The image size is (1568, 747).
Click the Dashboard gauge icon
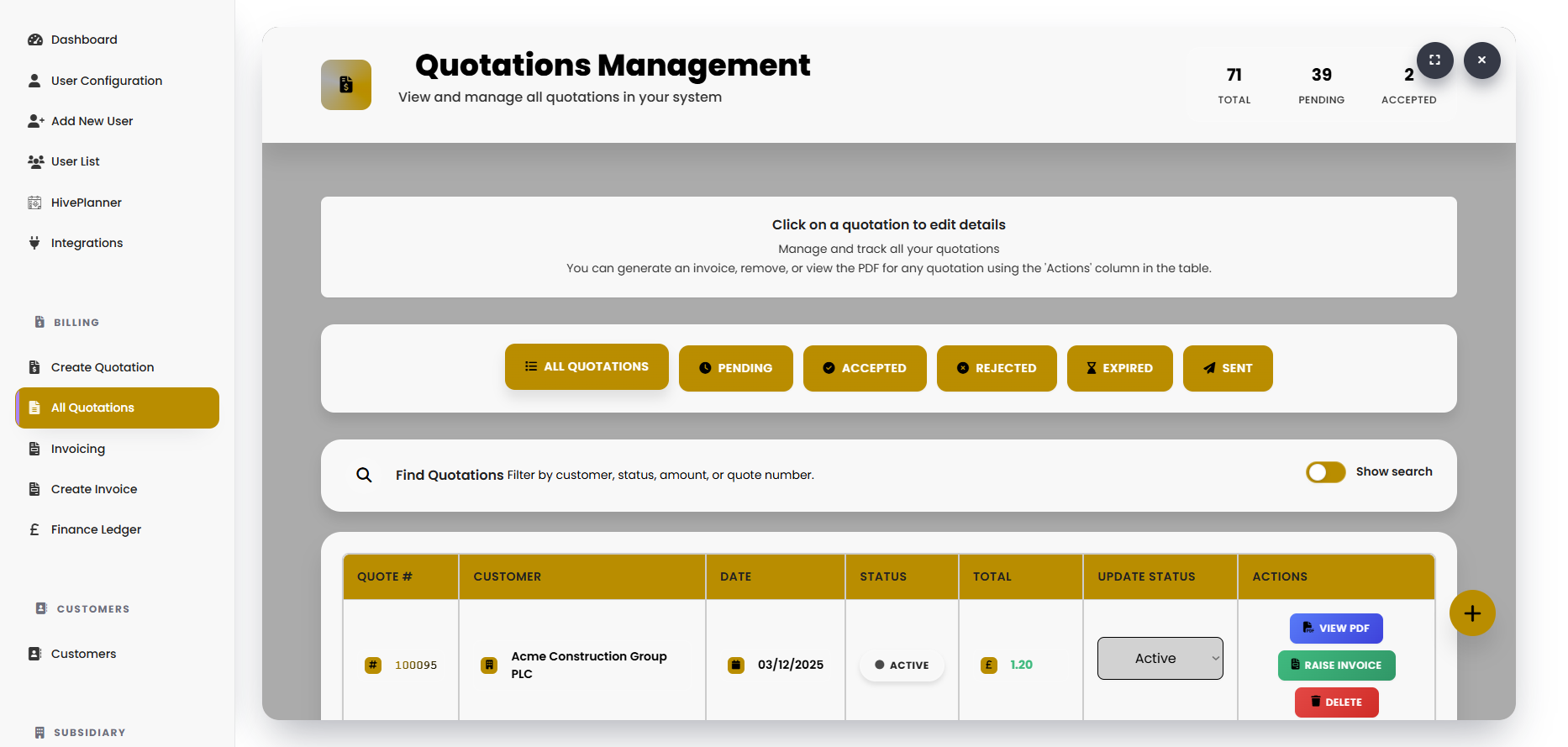click(34, 39)
